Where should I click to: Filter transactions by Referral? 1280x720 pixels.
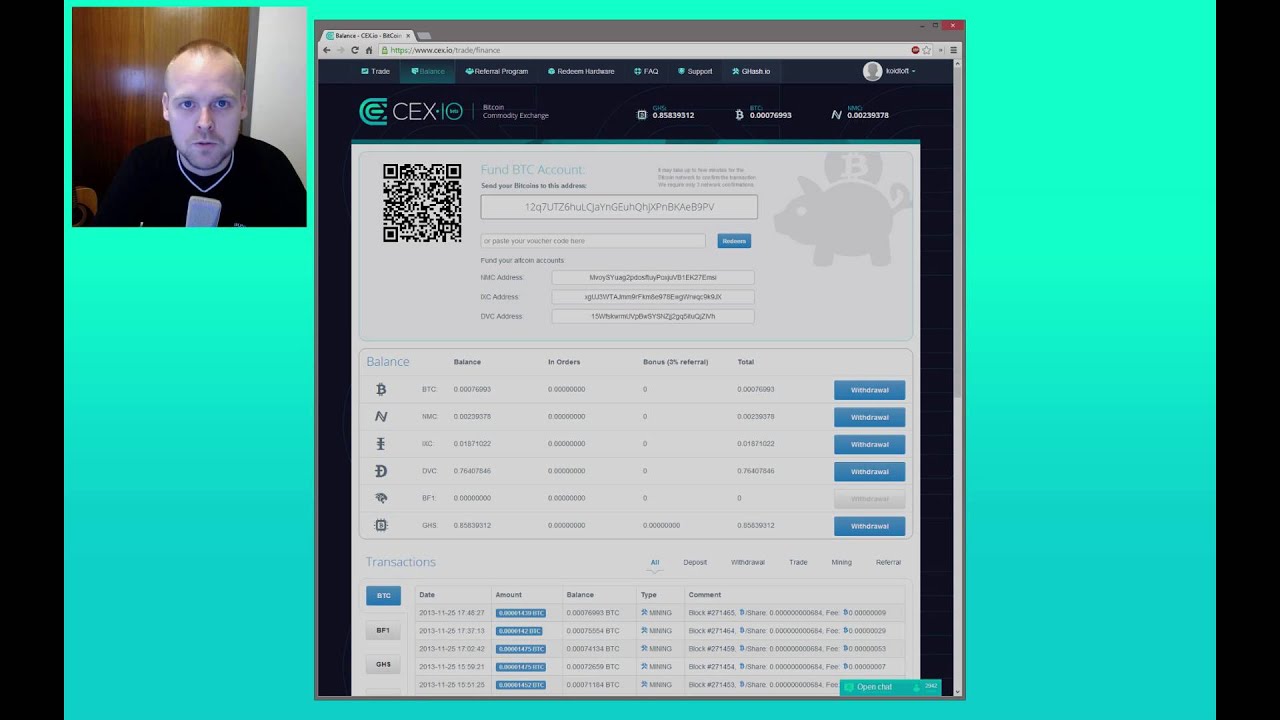[888, 562]
